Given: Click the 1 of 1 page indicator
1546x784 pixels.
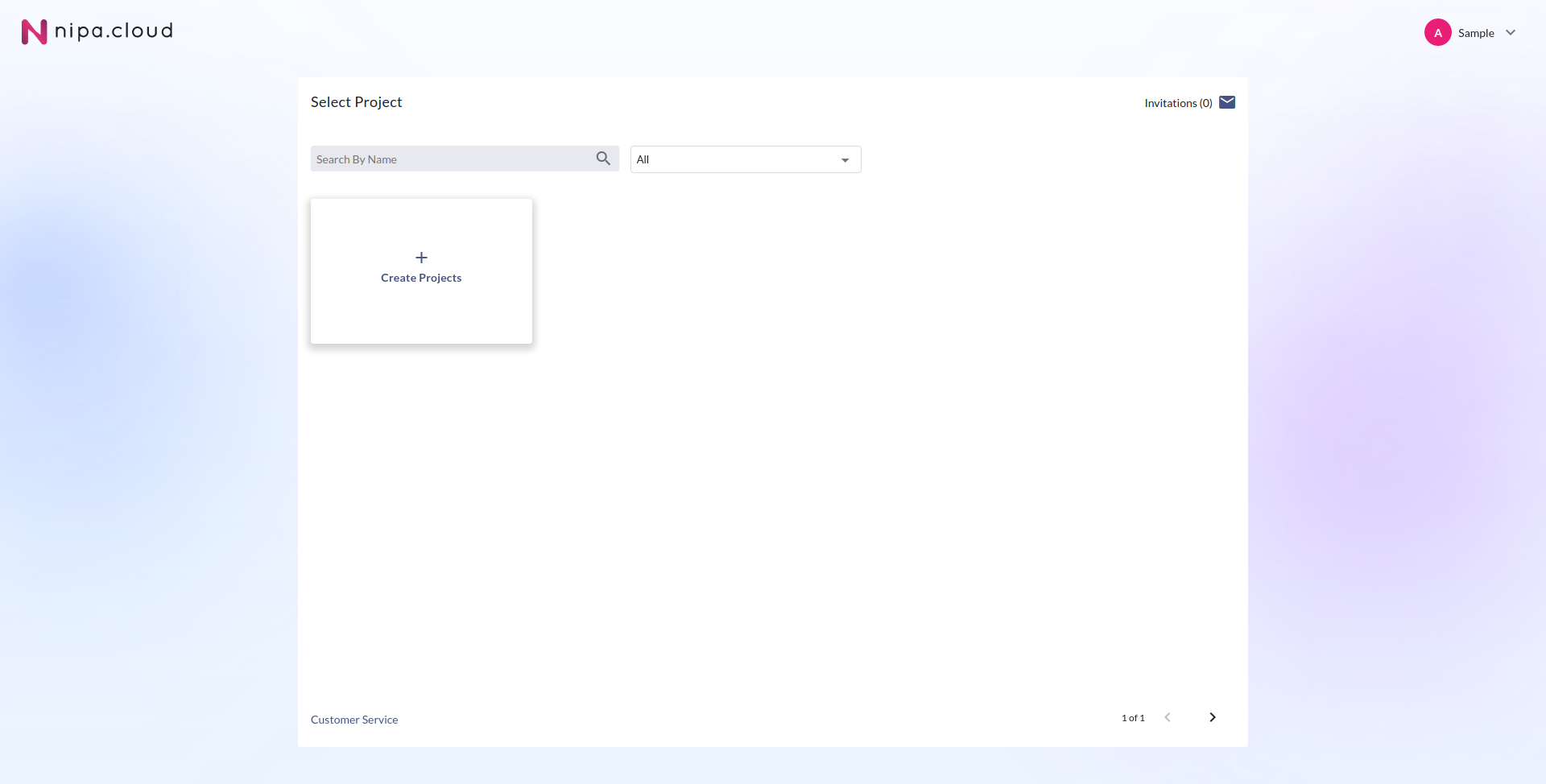Looking at the screenshot, I should (1132, 718).
